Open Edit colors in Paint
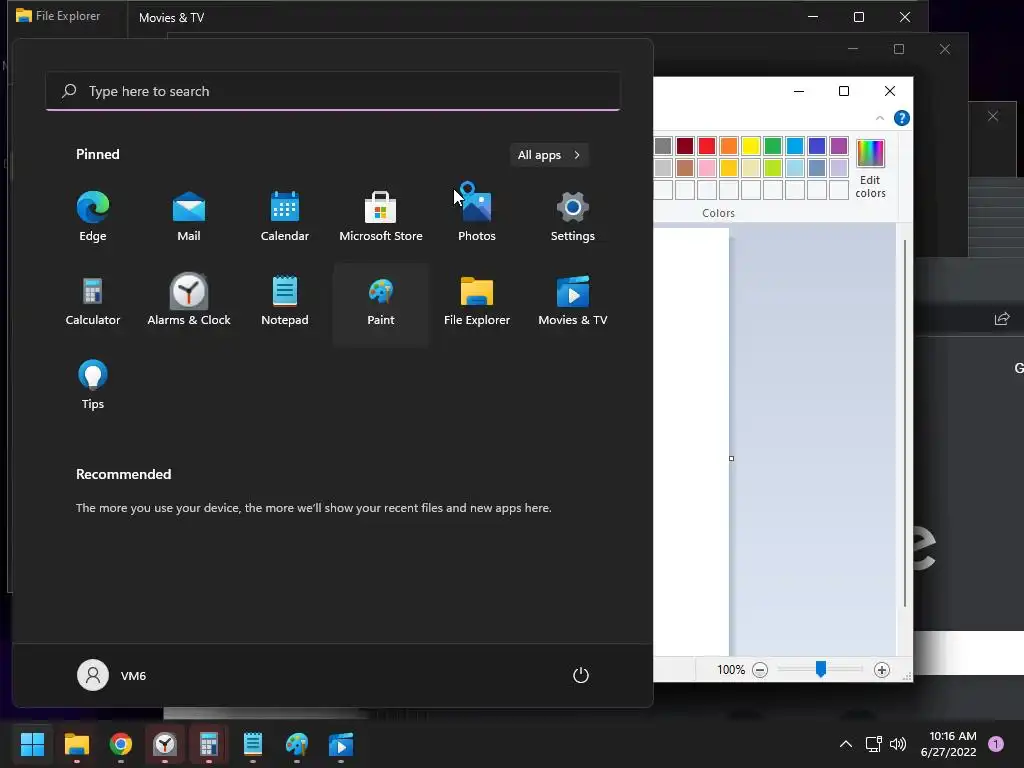The image size is (1024, 768). (871, 168)
